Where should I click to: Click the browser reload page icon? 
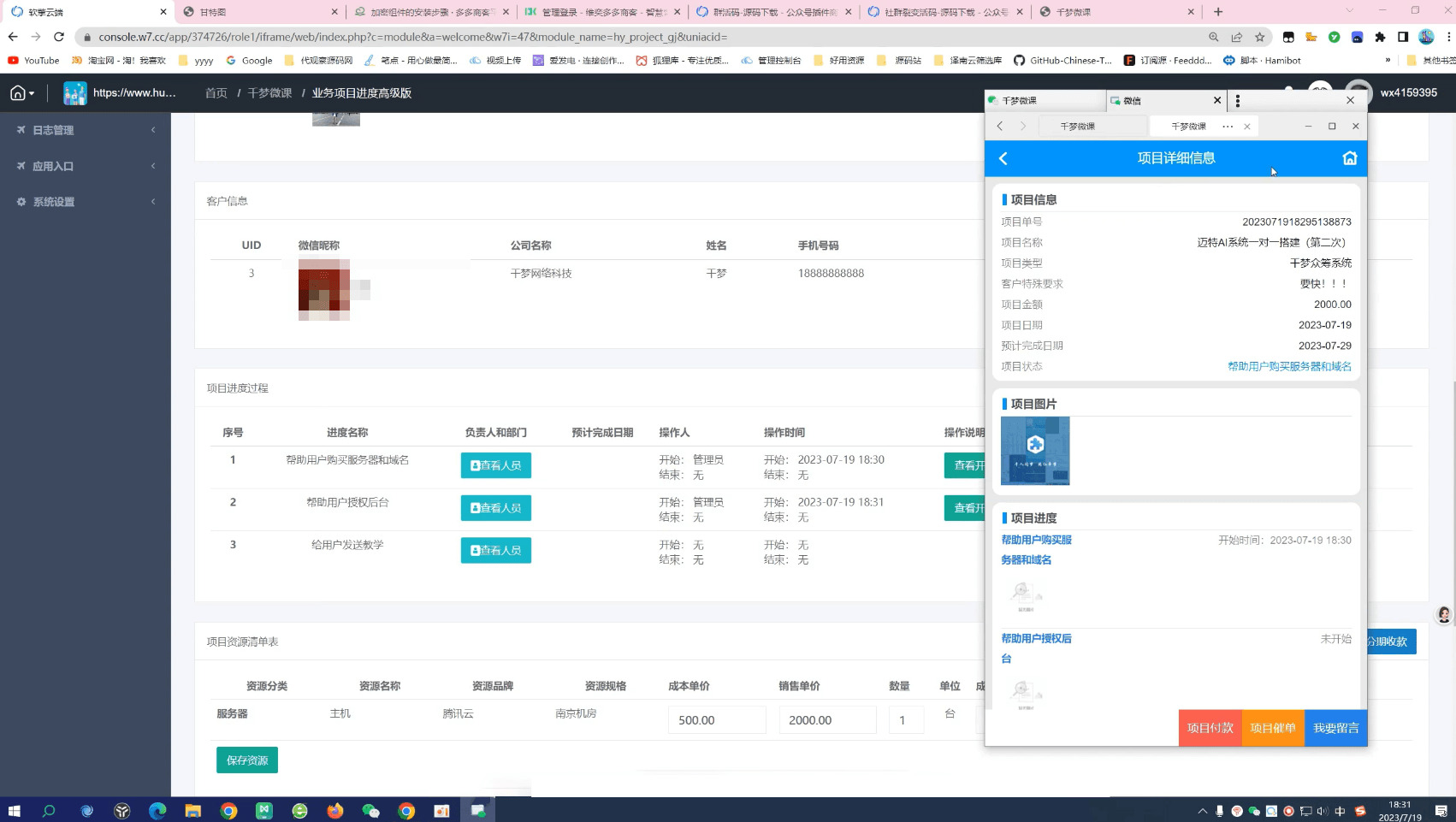click(58, 37)
